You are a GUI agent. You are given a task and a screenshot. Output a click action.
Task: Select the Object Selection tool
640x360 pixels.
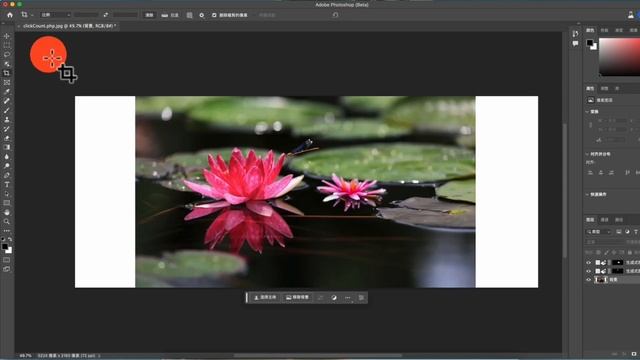(7, 64)
